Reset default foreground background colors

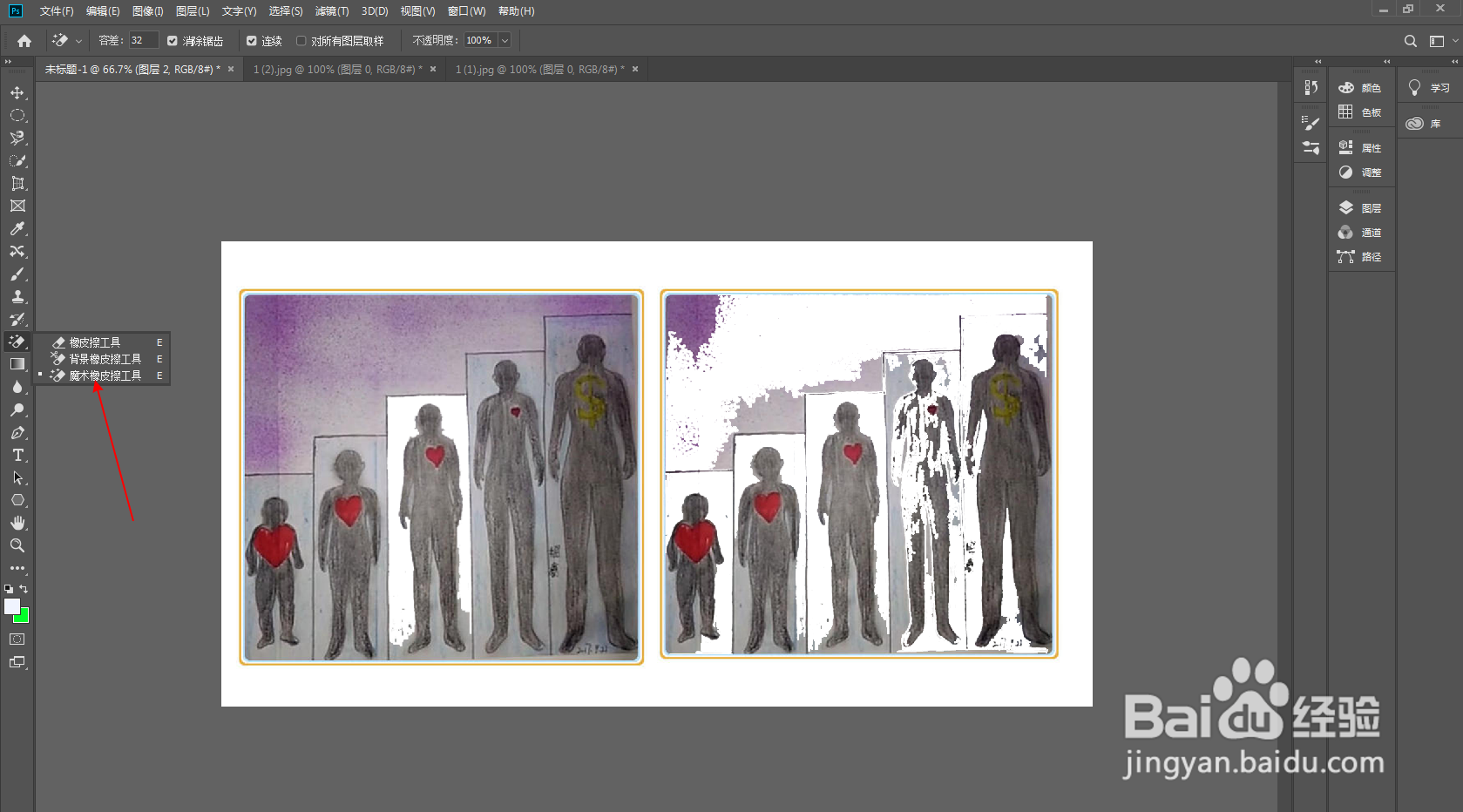pos(9,589)
